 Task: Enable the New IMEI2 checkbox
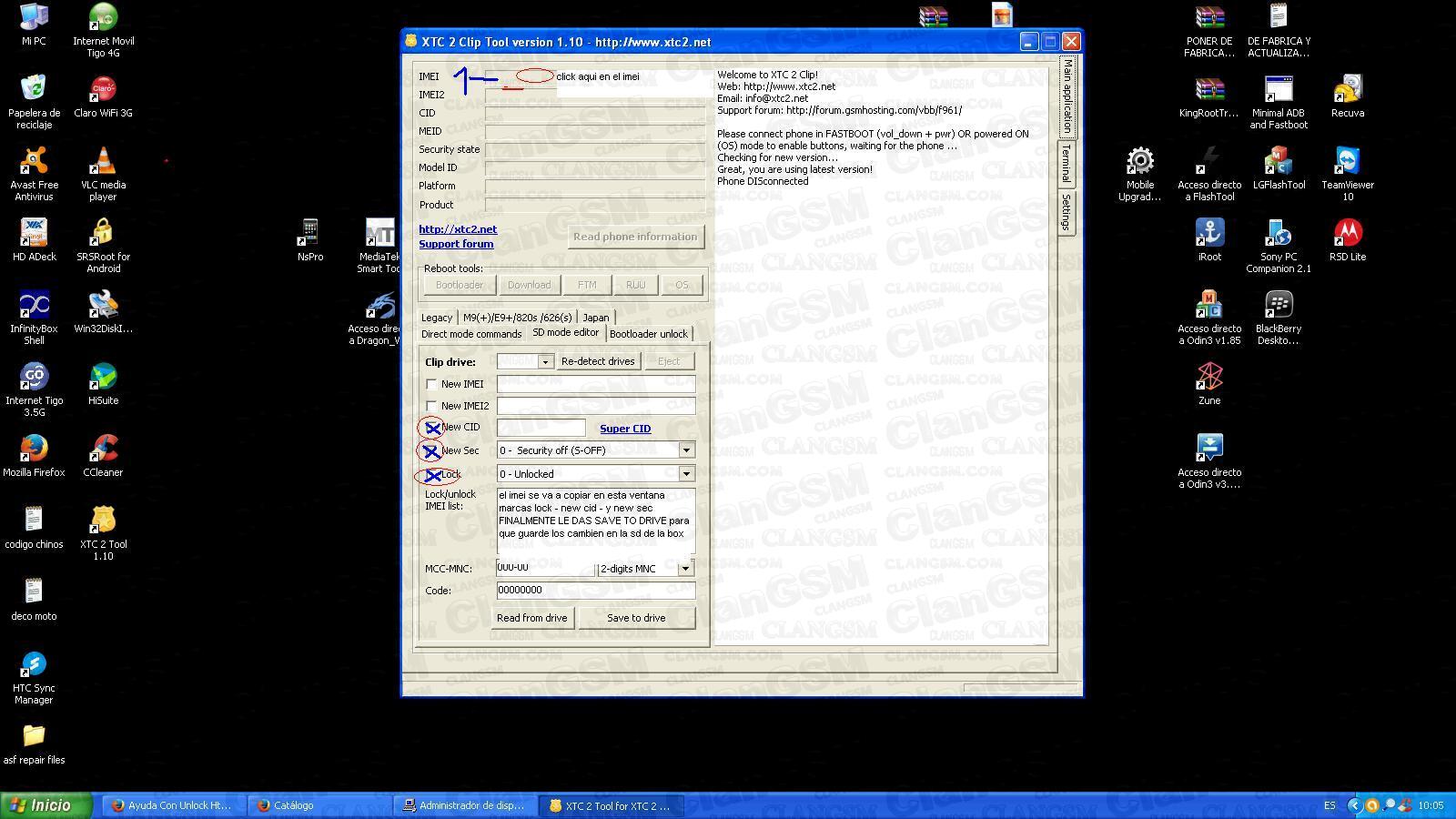[431, 406]
